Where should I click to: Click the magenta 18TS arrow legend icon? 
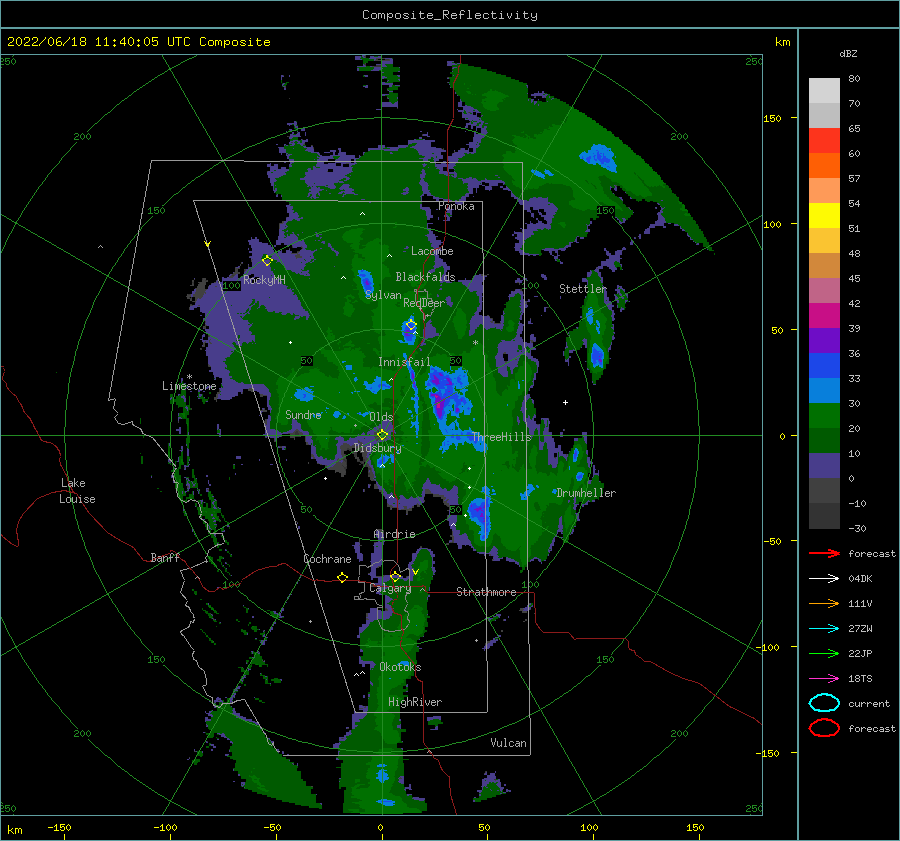click(824, 679)
